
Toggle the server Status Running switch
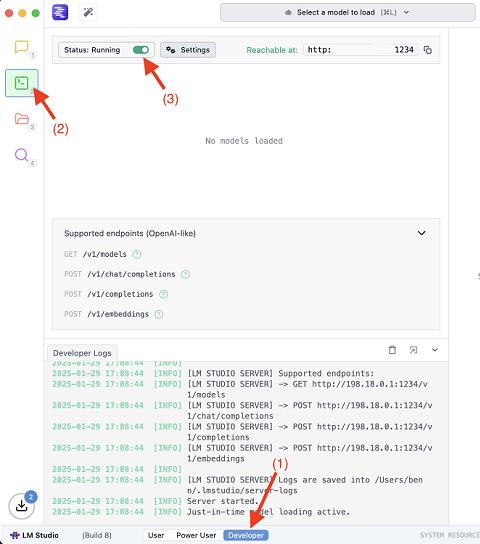point(141,50)
